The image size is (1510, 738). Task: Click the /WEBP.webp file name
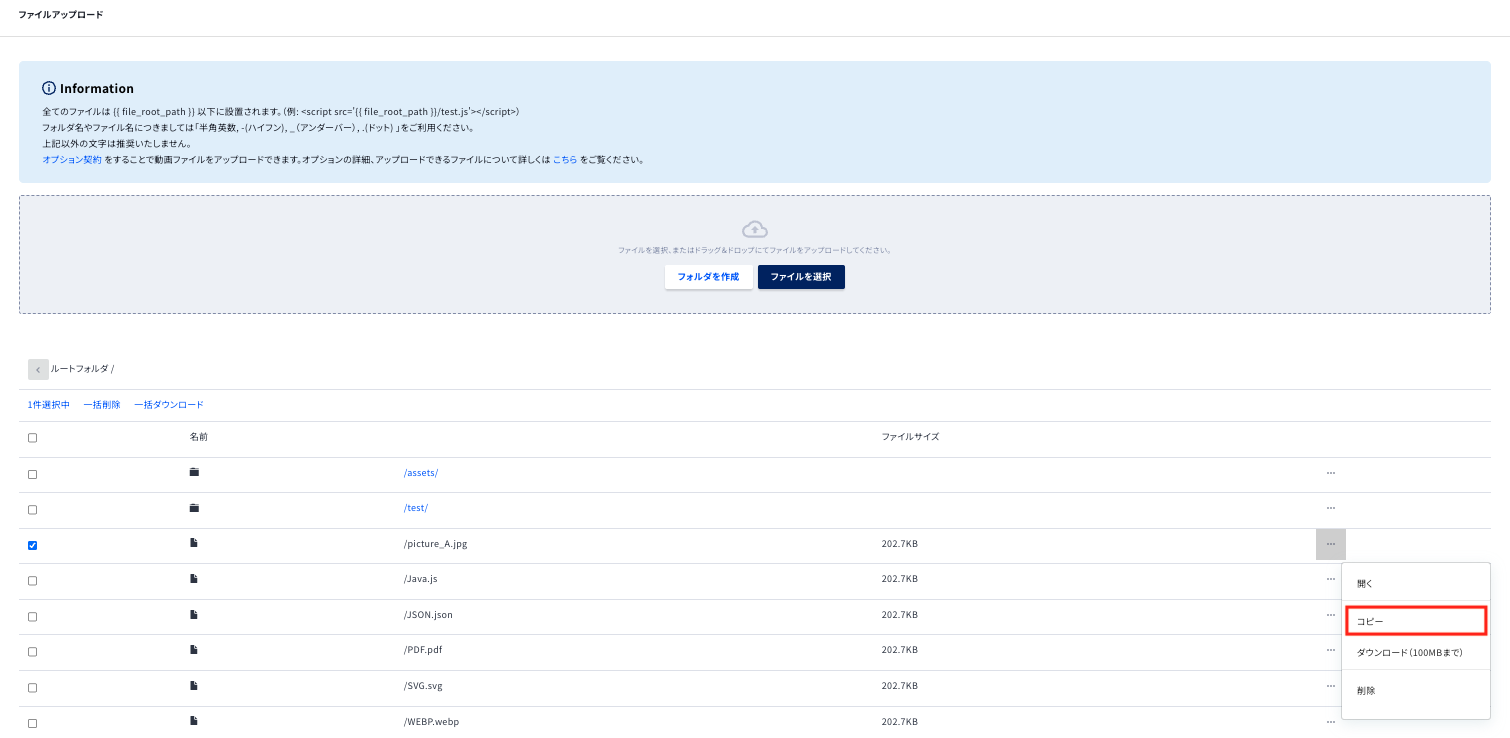(431, 722)
